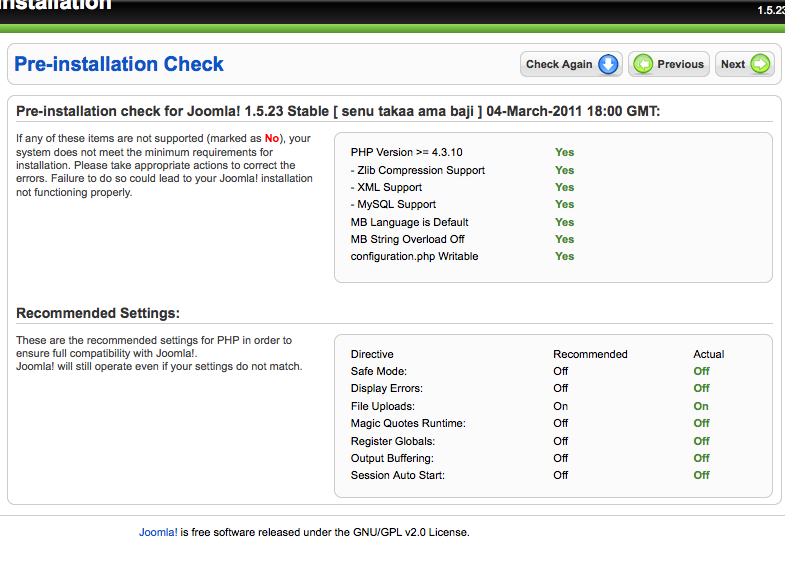This screenshot has height=575, width=785.
Task: Click the Yes value for MySQL Support
Action: tap(564, 204)
